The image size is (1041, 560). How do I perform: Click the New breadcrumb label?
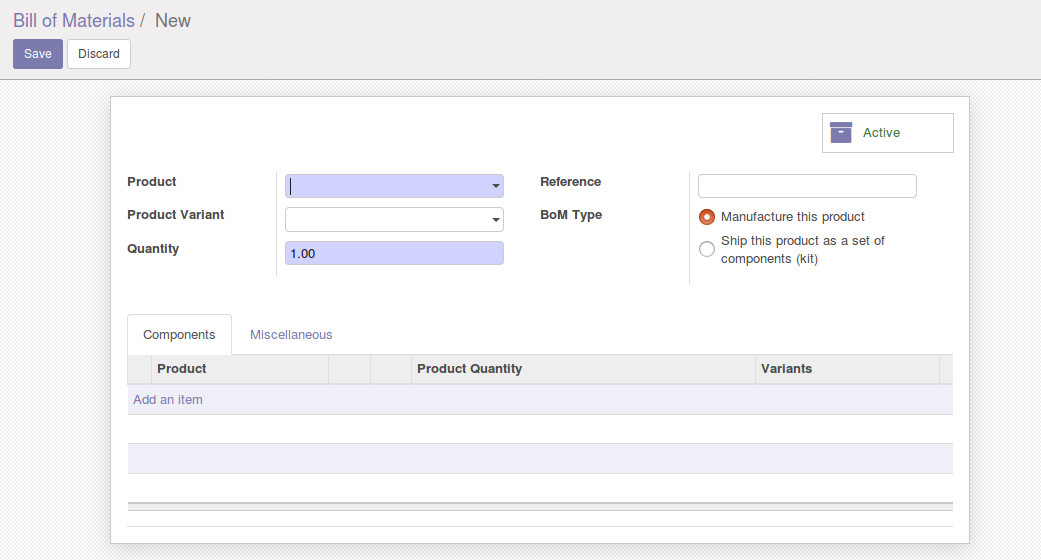[173, 21]
